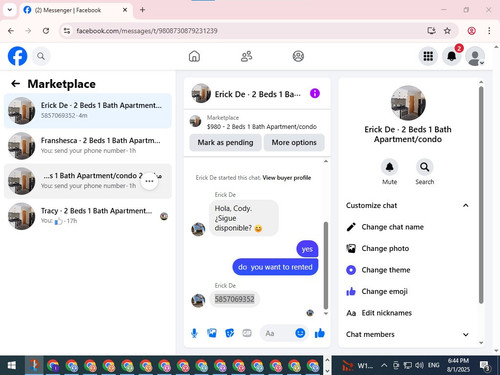Screen dimensions: 500x375
Task: Click large apartment photo in info panel
Action: [x=408, y=103]
